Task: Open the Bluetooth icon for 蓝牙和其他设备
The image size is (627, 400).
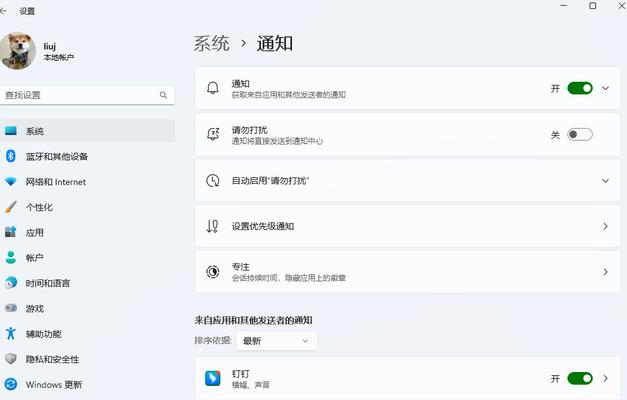Action: [11, 156]
